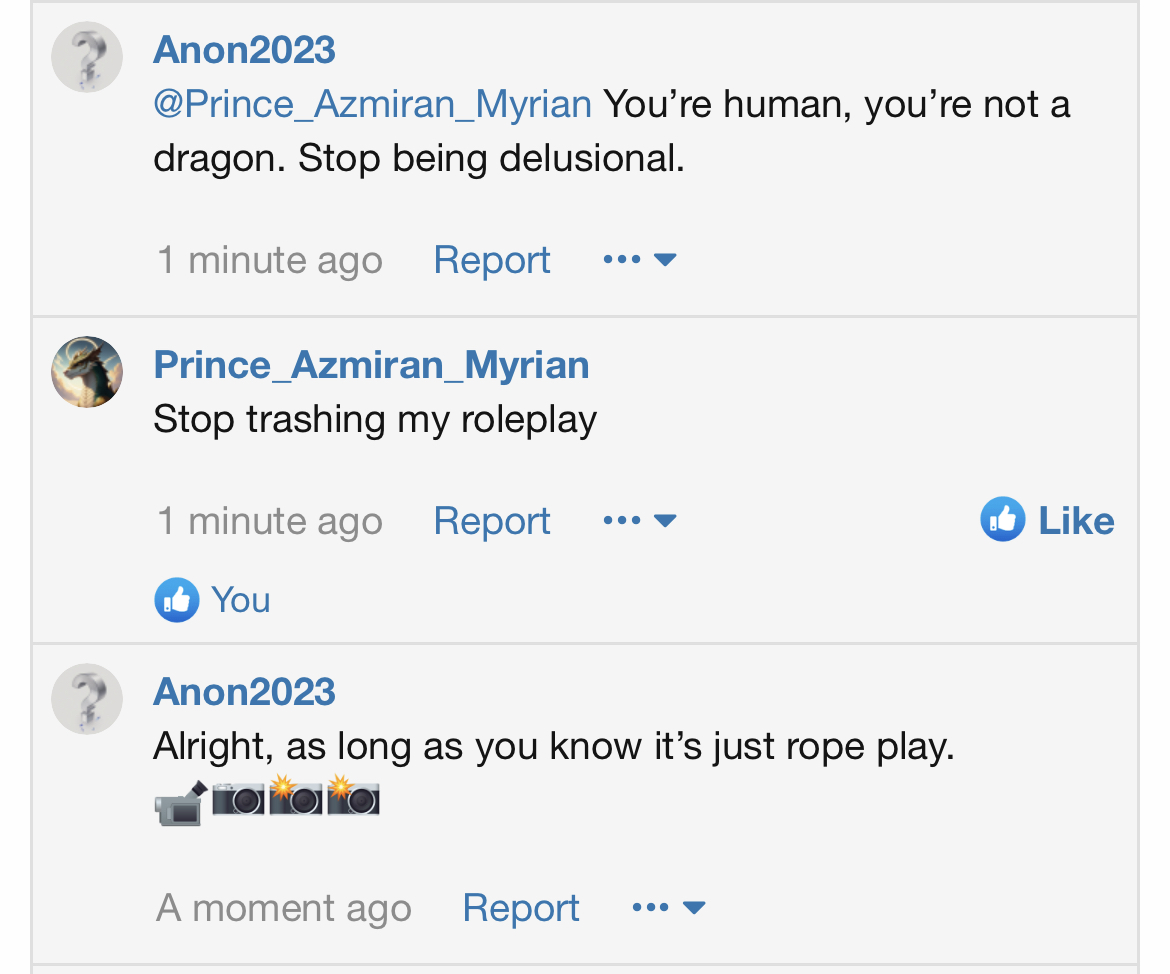Report the "Stop trashing my roleplay" comment
Screen dimensions: 1170x974
tap(492, 521)
